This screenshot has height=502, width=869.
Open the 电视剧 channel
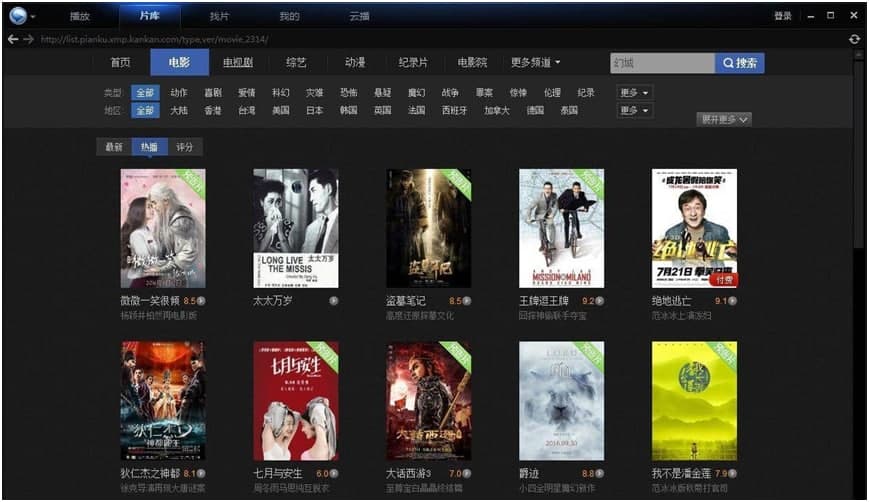[238, 63]
